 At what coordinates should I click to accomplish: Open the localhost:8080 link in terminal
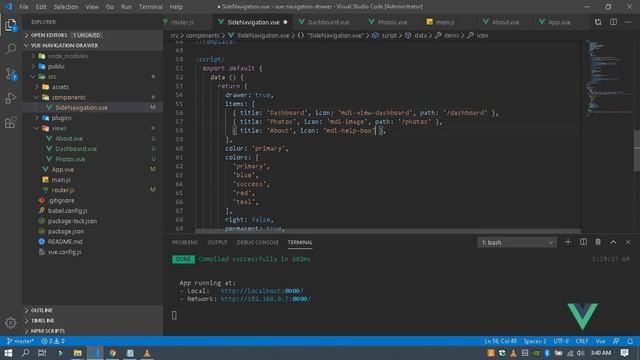262,291
